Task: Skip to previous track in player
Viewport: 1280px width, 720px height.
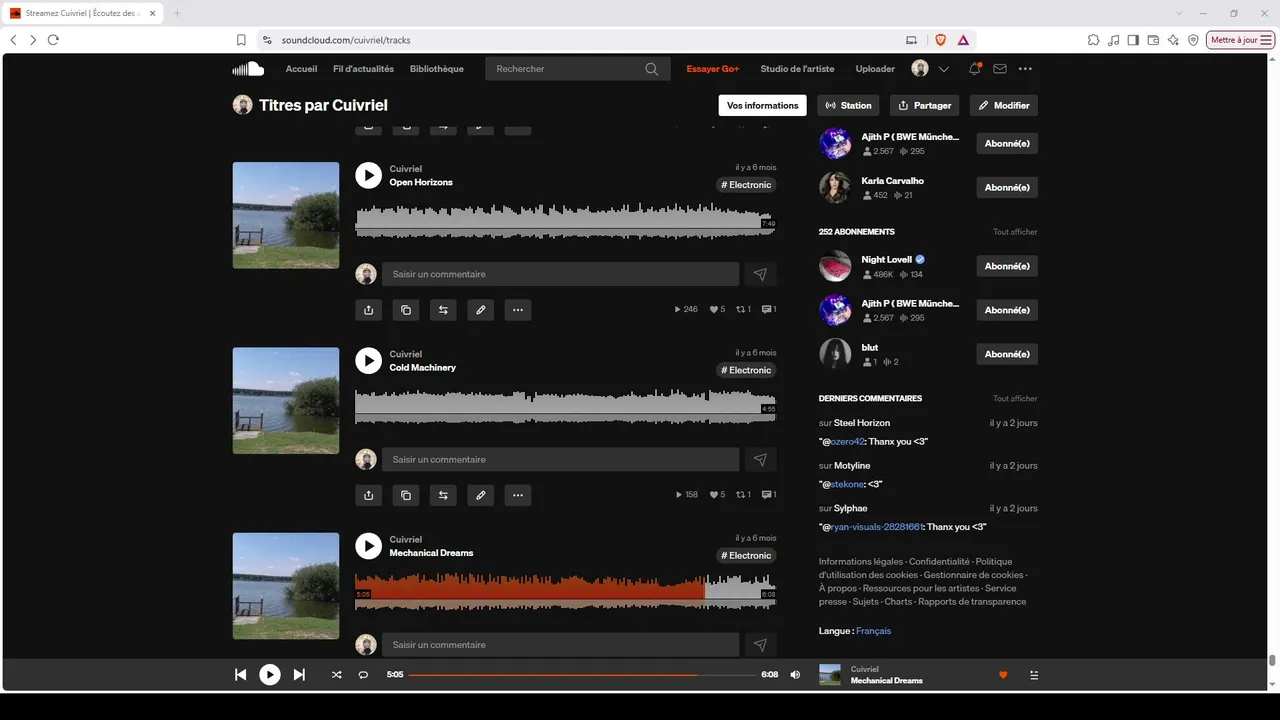Action: (241, 675)
